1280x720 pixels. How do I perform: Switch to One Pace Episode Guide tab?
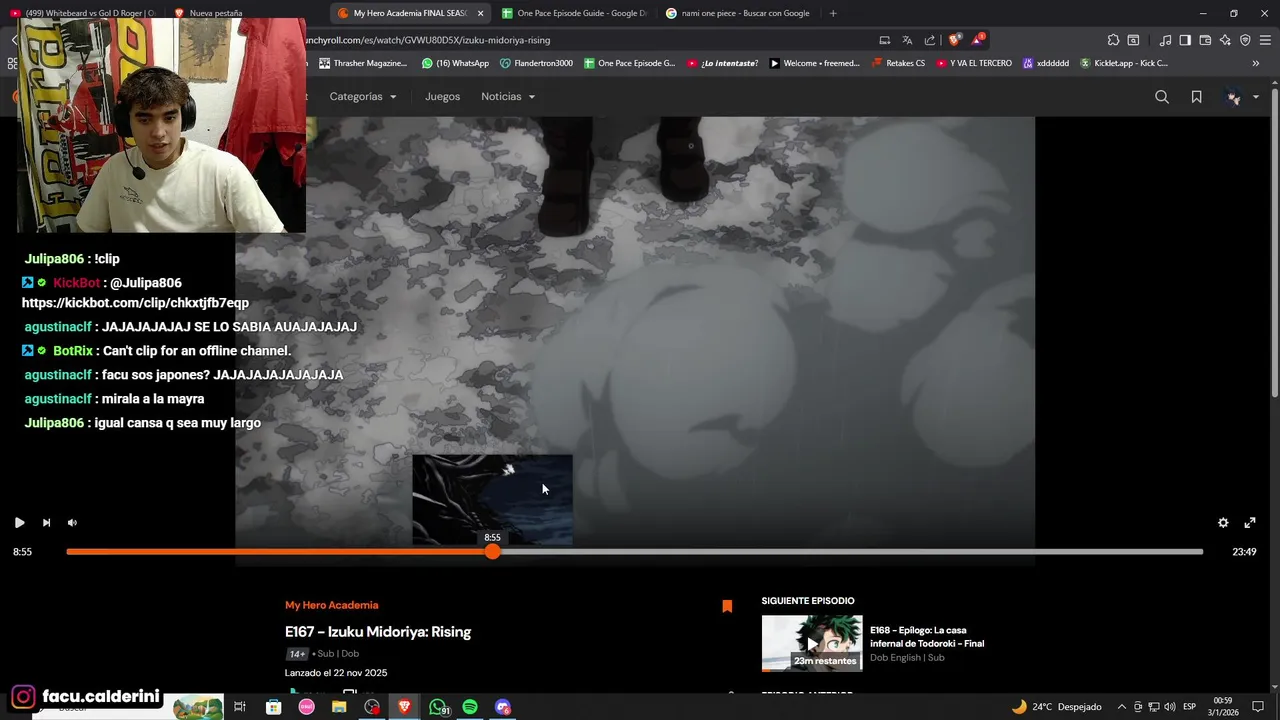pyautogui.click(x=573, y=13)
